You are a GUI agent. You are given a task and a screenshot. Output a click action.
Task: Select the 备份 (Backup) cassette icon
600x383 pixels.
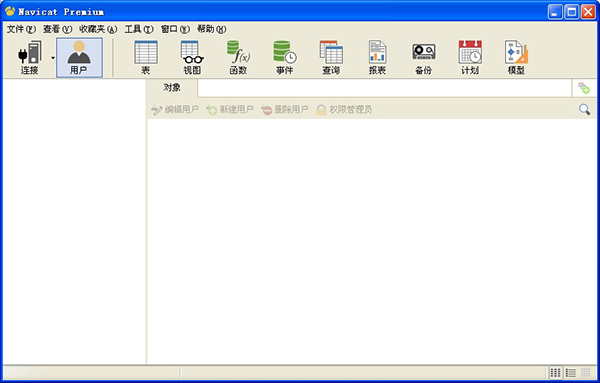424,57
